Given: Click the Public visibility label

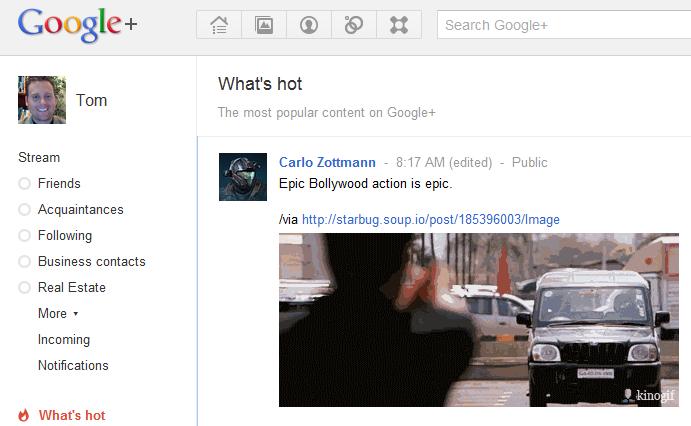Looking at the screenshot, I should click(529, 162).
